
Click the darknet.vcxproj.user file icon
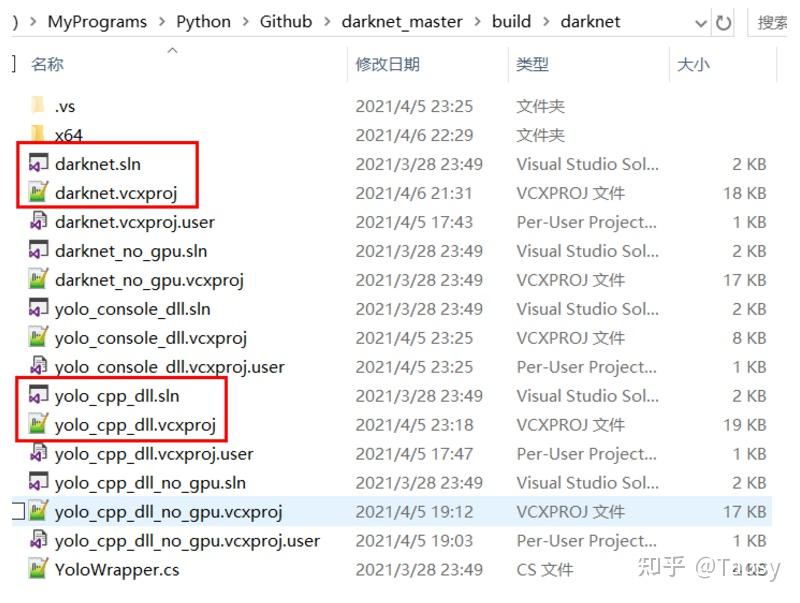pos(36,221)
